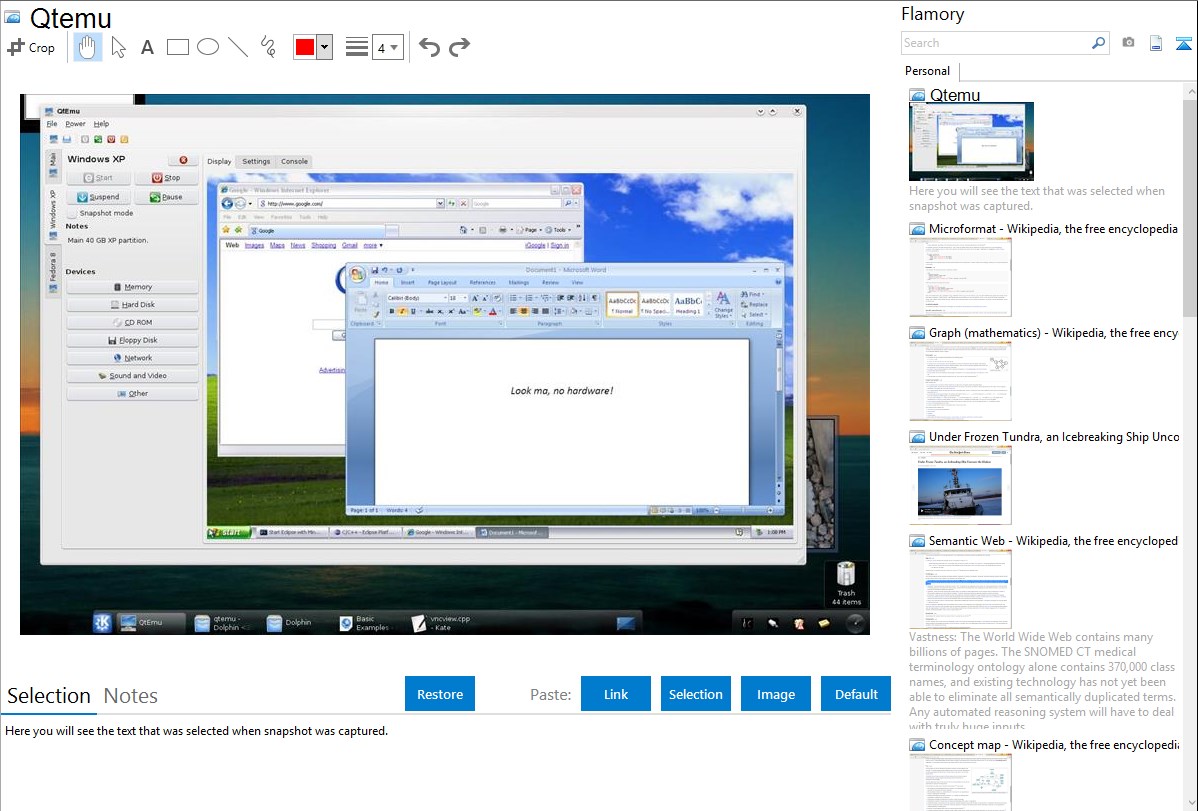Click the Windows XP Start button in VM
Viewport: 1198px width, 811px height.
[228, 533]
